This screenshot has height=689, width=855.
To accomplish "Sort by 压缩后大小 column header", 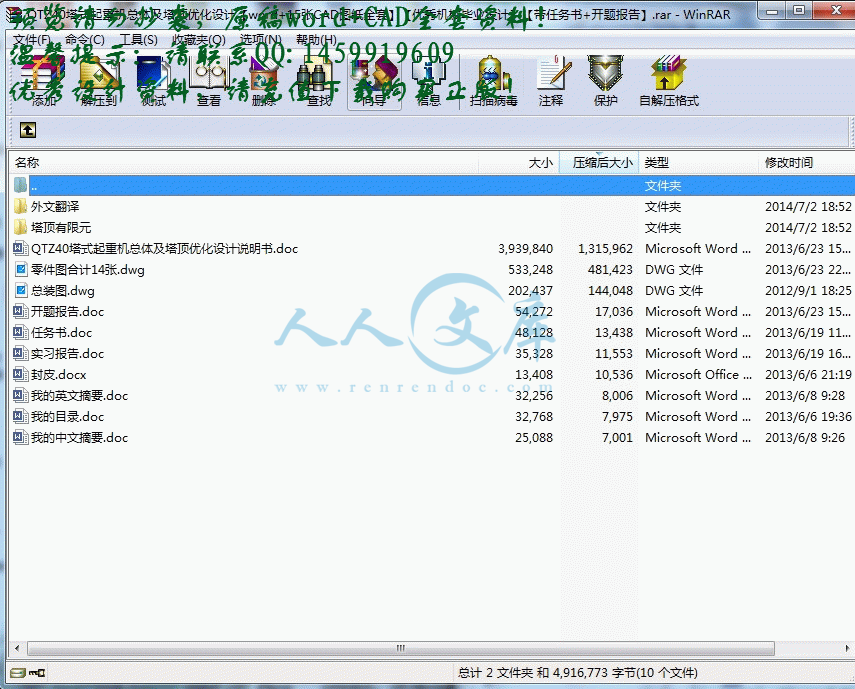I will click(x=599, y=162).
